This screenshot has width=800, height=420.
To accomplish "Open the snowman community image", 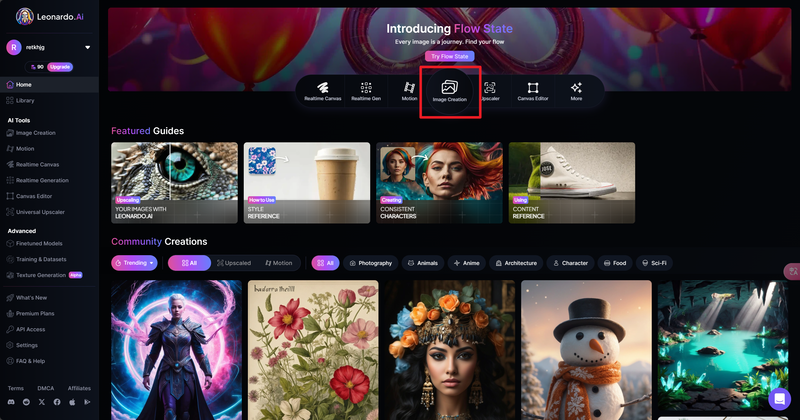I will pyautogui.click(x=586, y=349).
